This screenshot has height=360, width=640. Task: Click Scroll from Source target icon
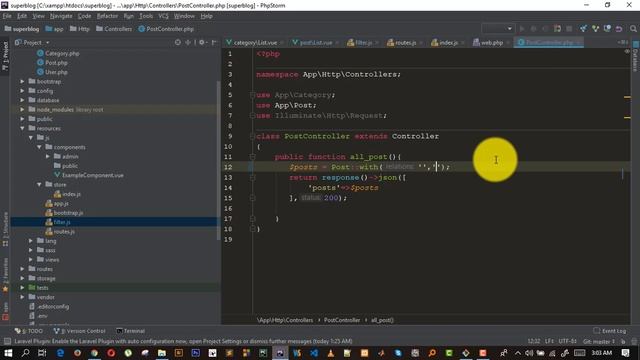[178, 42]
